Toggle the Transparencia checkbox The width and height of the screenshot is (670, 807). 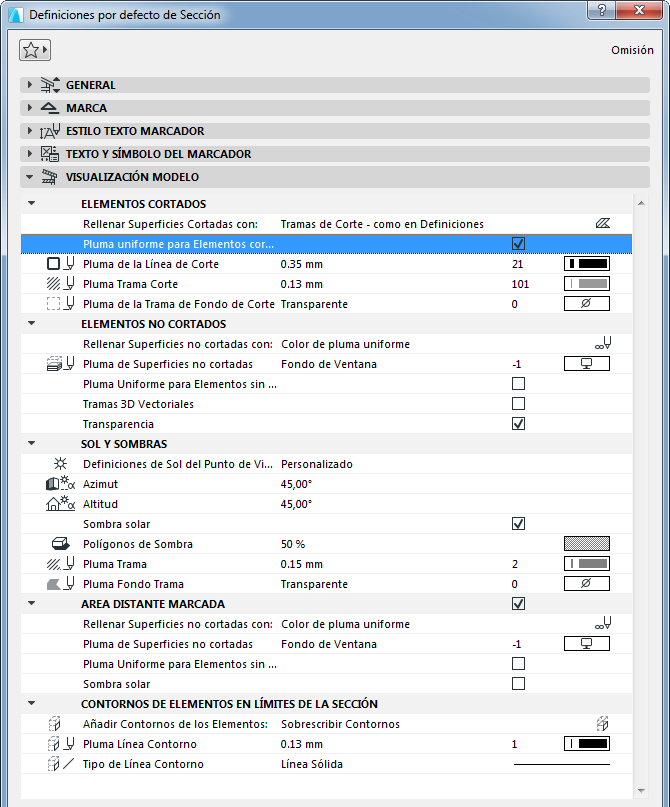pyautogui.click(x=518, y=424)
